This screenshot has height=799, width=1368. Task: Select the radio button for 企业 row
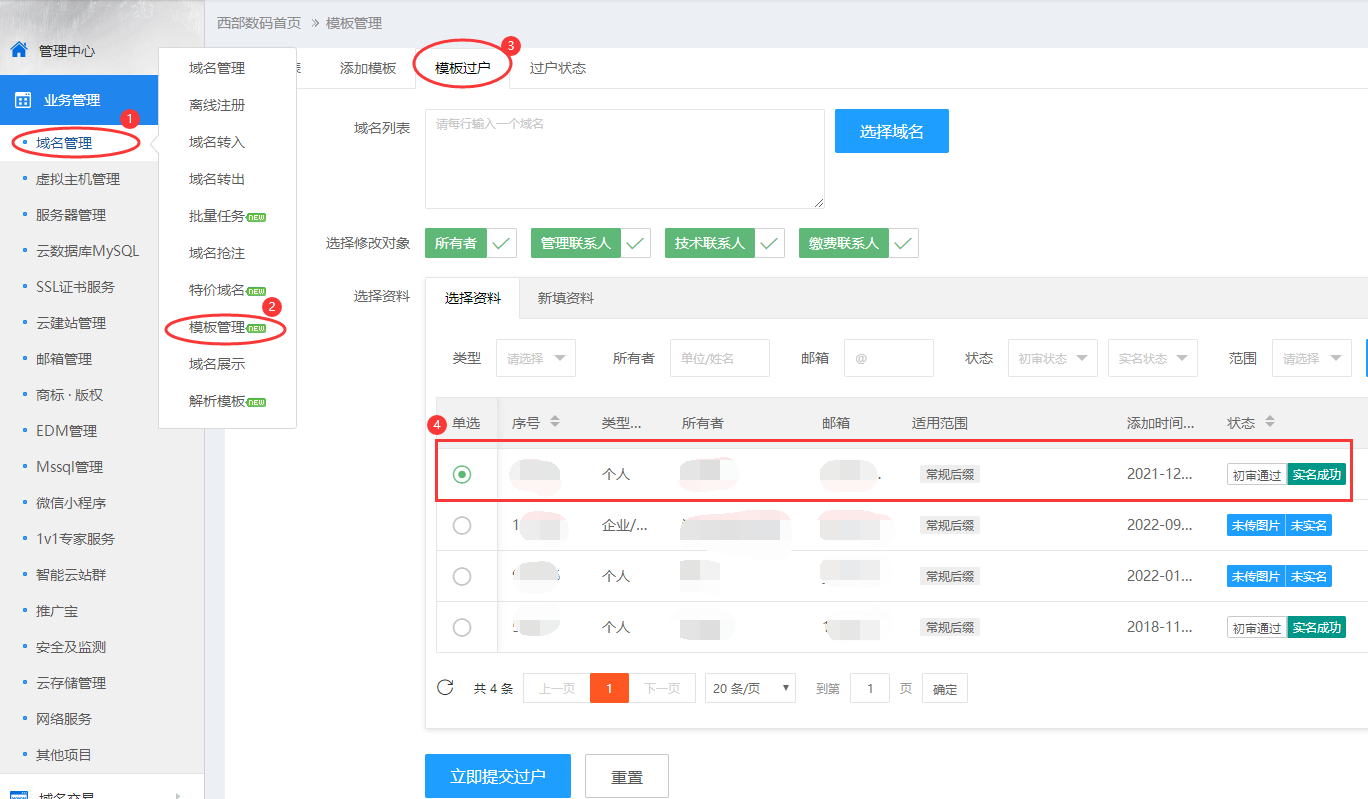tap(462, 525)
